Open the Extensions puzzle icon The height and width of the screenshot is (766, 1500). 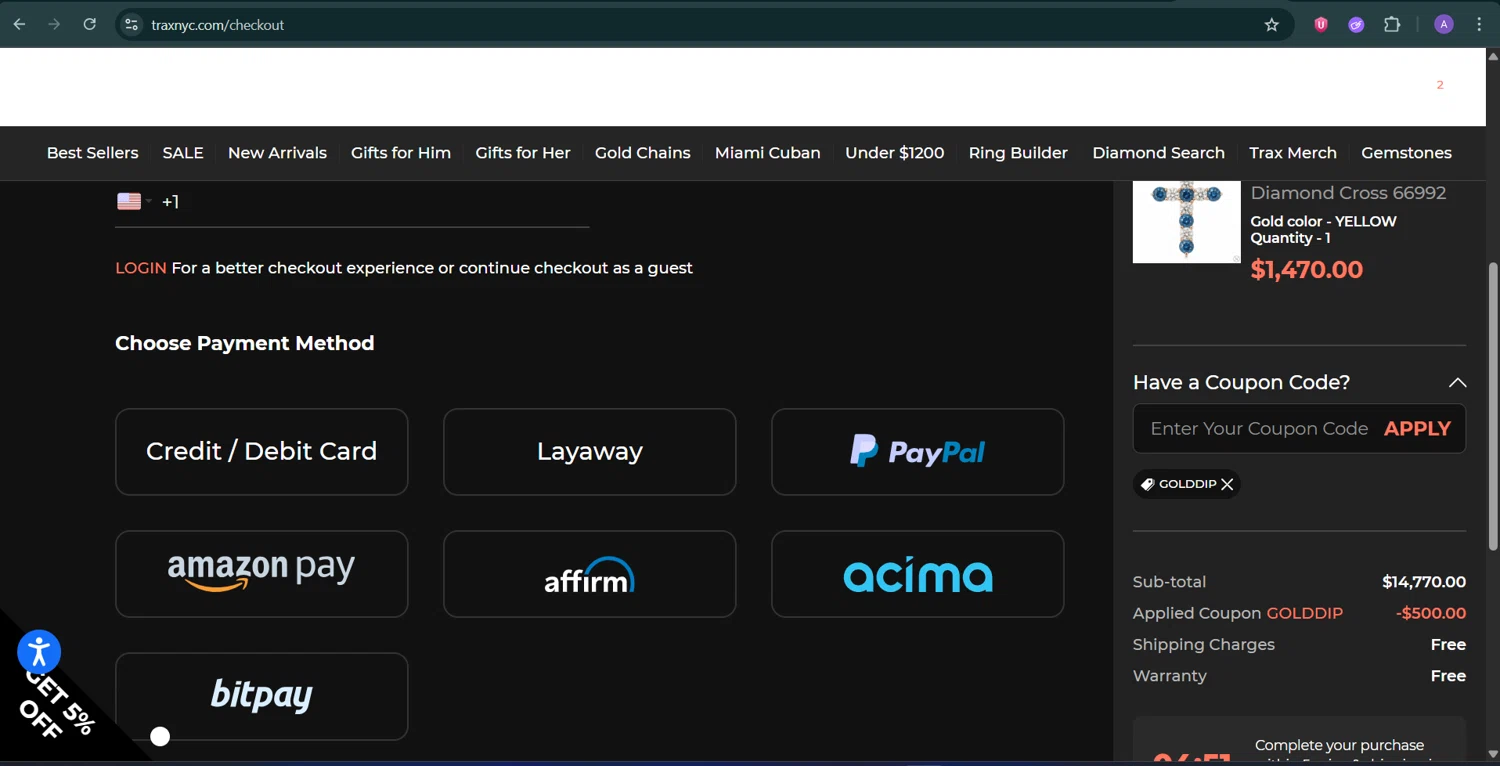pyautogui.click(x=1392, y=25)
